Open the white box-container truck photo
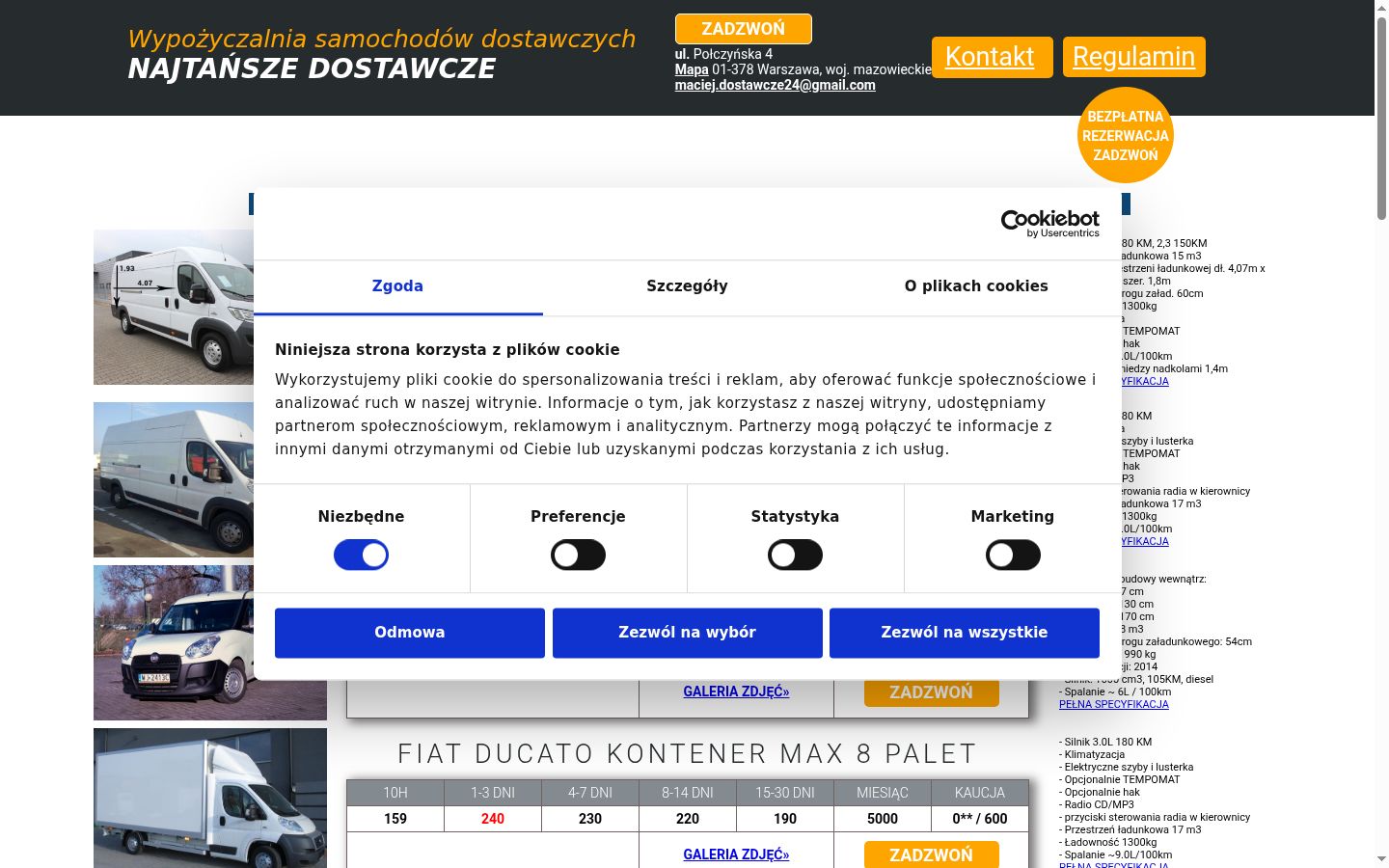This screenshot has height=868, width=1389. click(210, 799)
